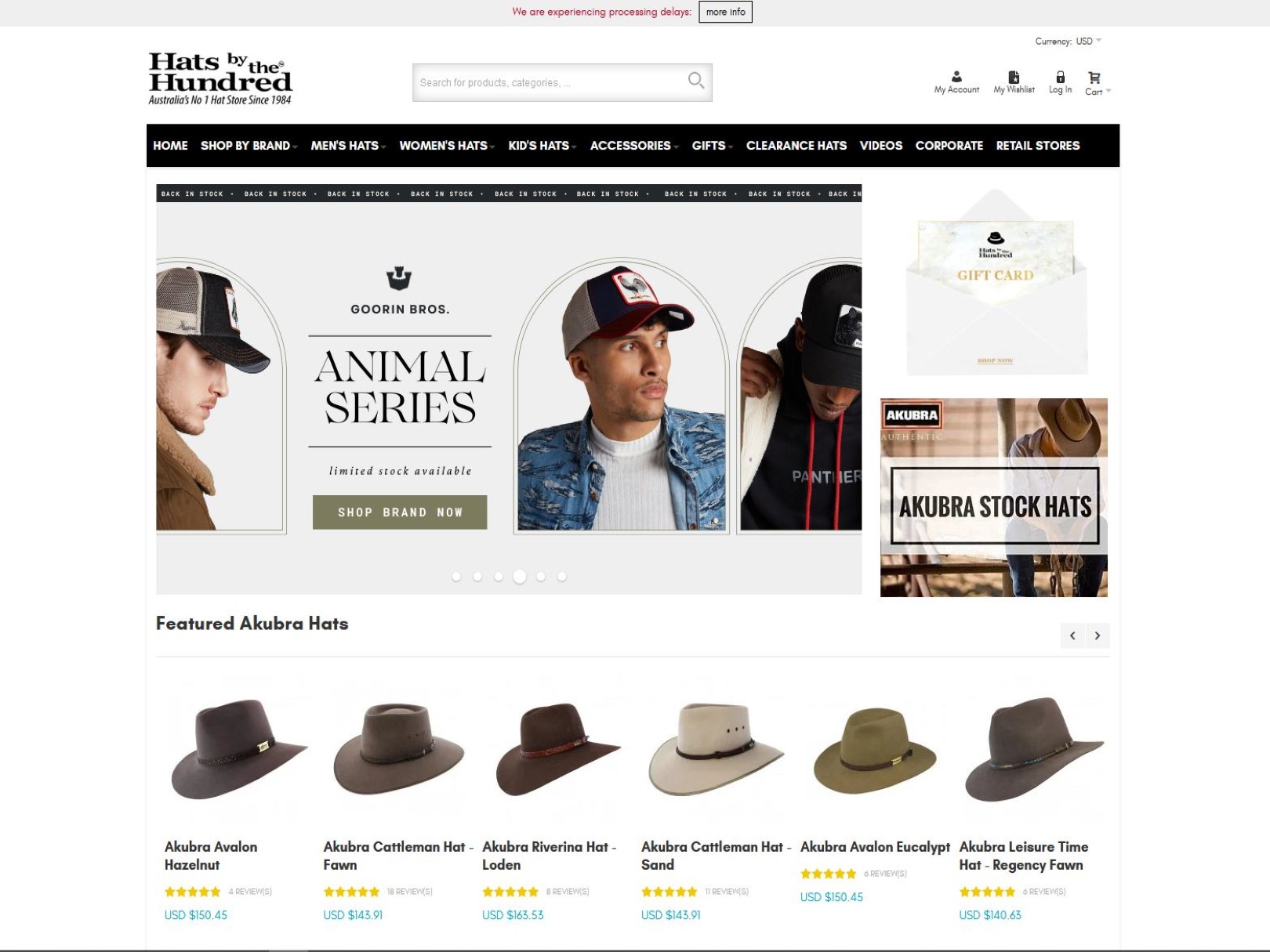The image size is (1270, 952).
Task: Click star rating of Cattleman Hat Sand
Action: pos(669,892)
